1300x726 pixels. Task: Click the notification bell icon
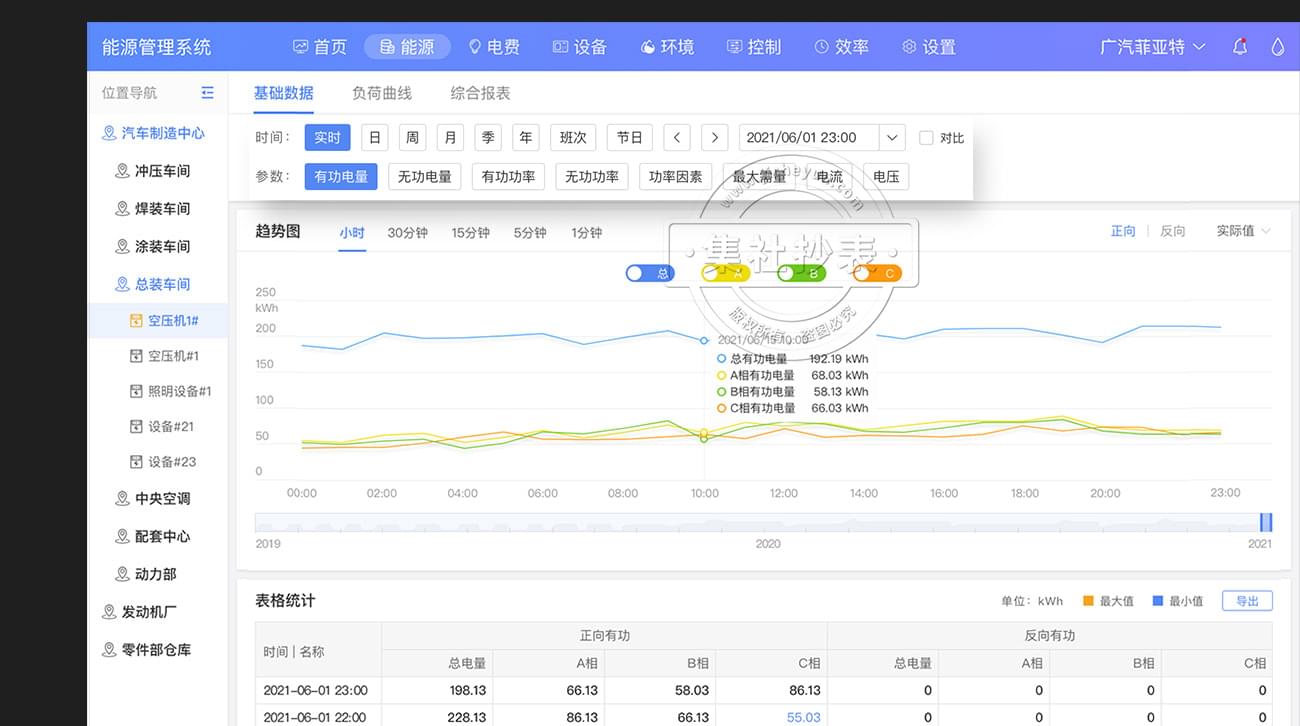click(1240, 46)
